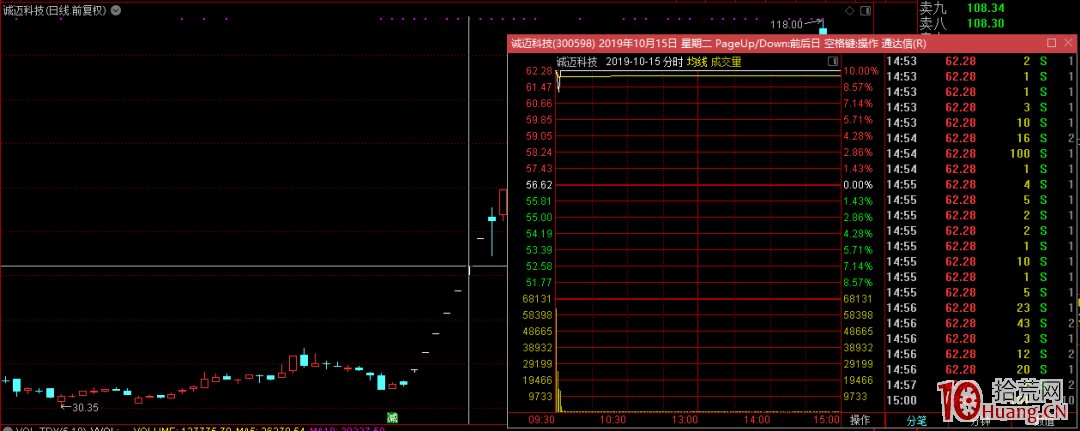Select tick row 14:55 with volume 4
1080x431 pixels.
pyautogui.click(x=981, y=184)
